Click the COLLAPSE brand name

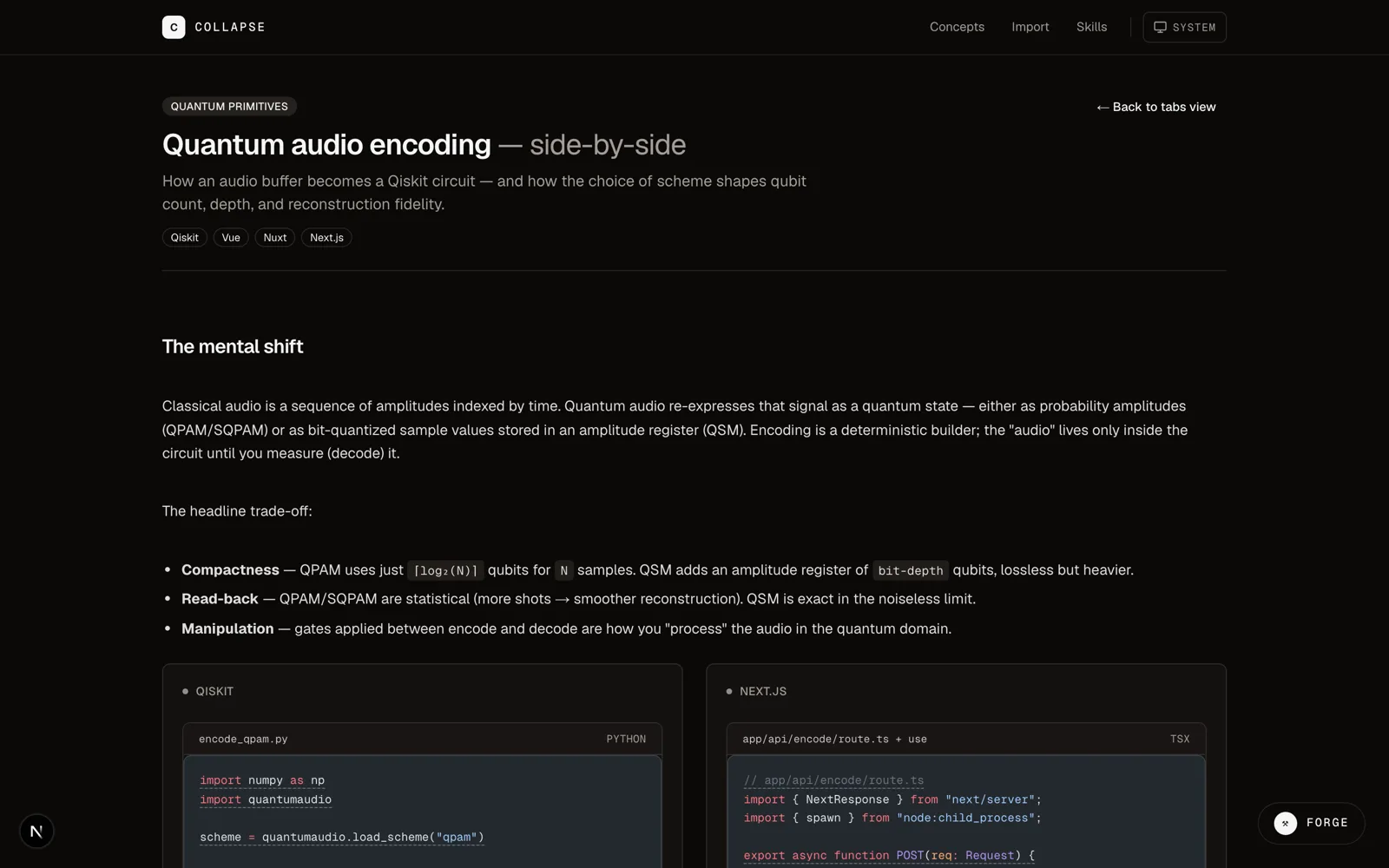click(x=230, y=27)
